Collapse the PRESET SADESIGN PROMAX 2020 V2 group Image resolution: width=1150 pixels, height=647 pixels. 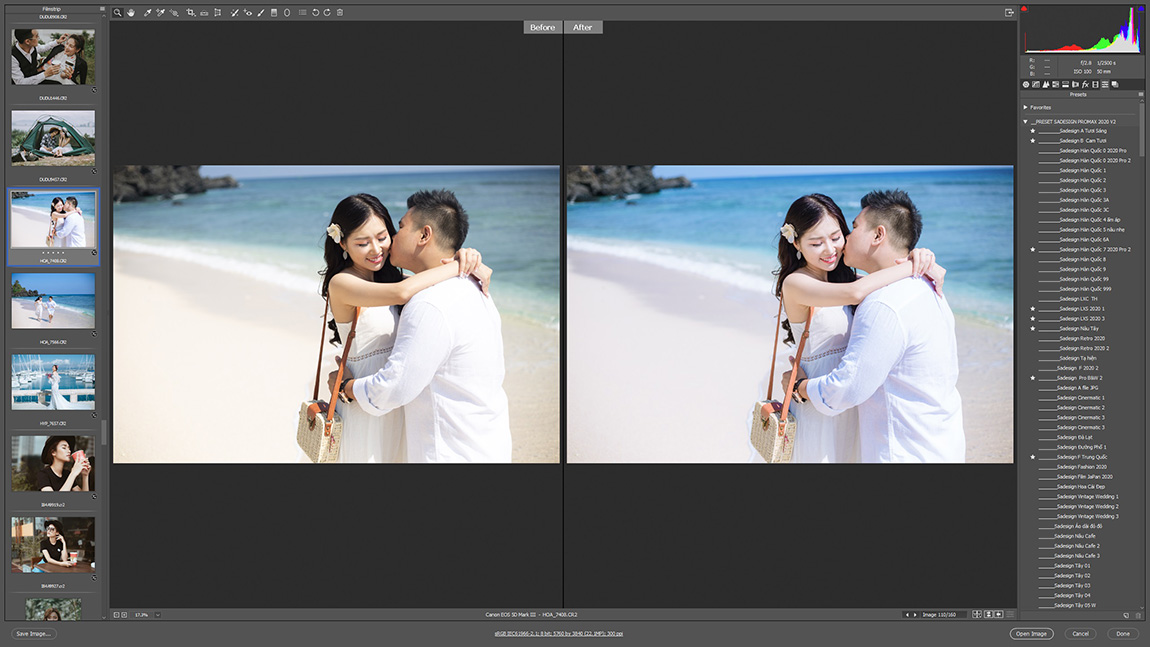coord(1026,122)
